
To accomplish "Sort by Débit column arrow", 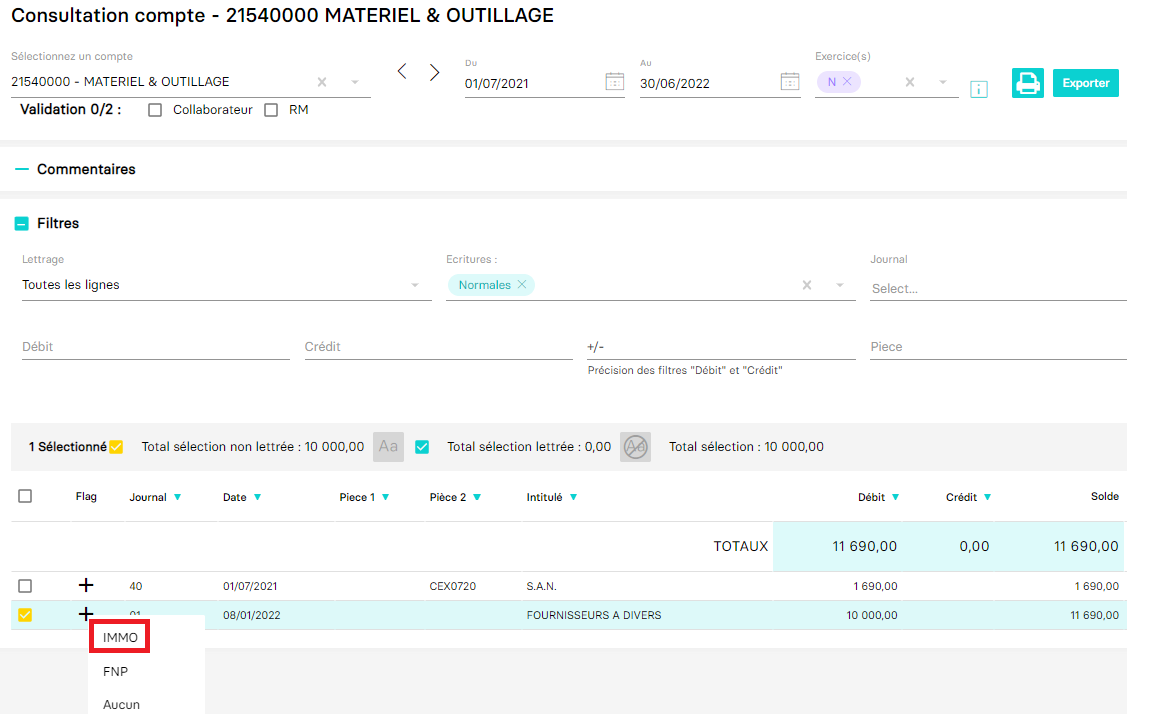I will (x=895, y=497).
